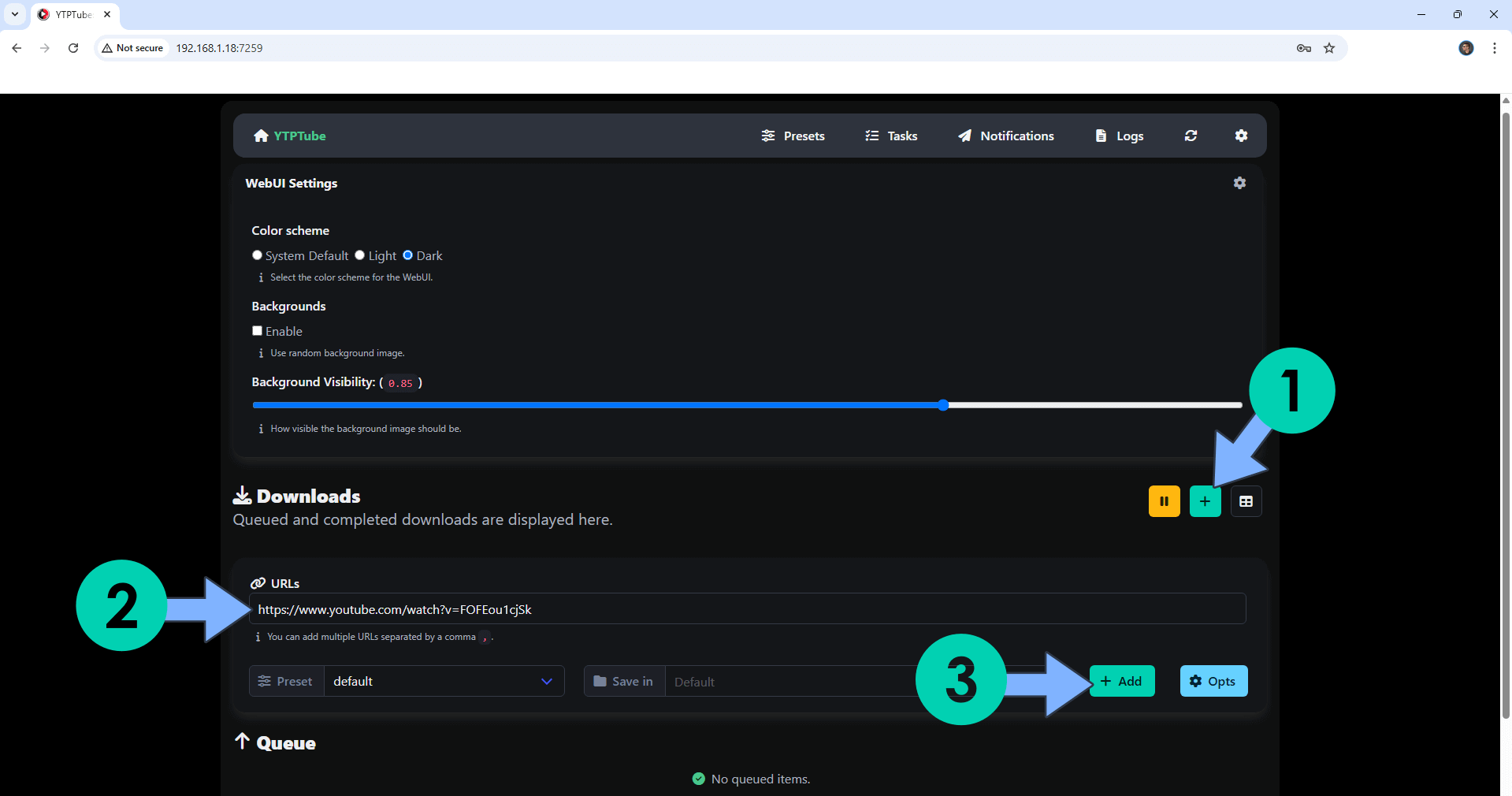Select the Dark color scheme radio
This screenshot has height=796, width=1512.
click(408, 255)
